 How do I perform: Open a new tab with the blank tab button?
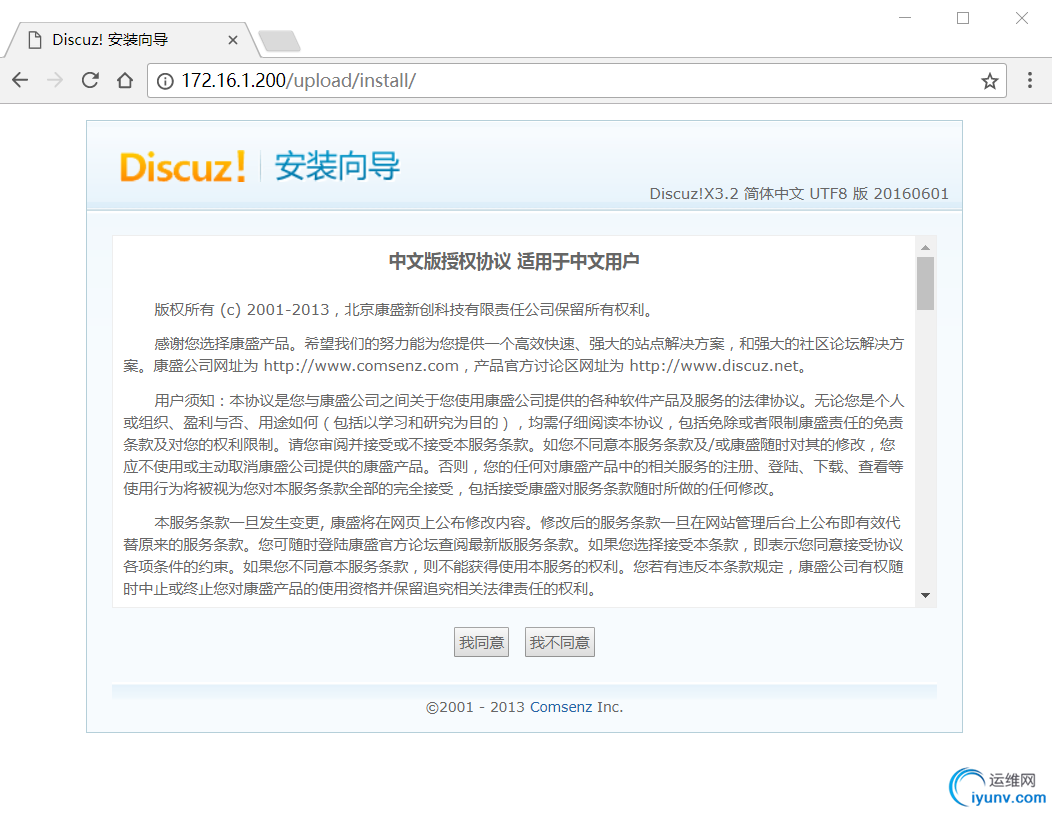[280, 41]
